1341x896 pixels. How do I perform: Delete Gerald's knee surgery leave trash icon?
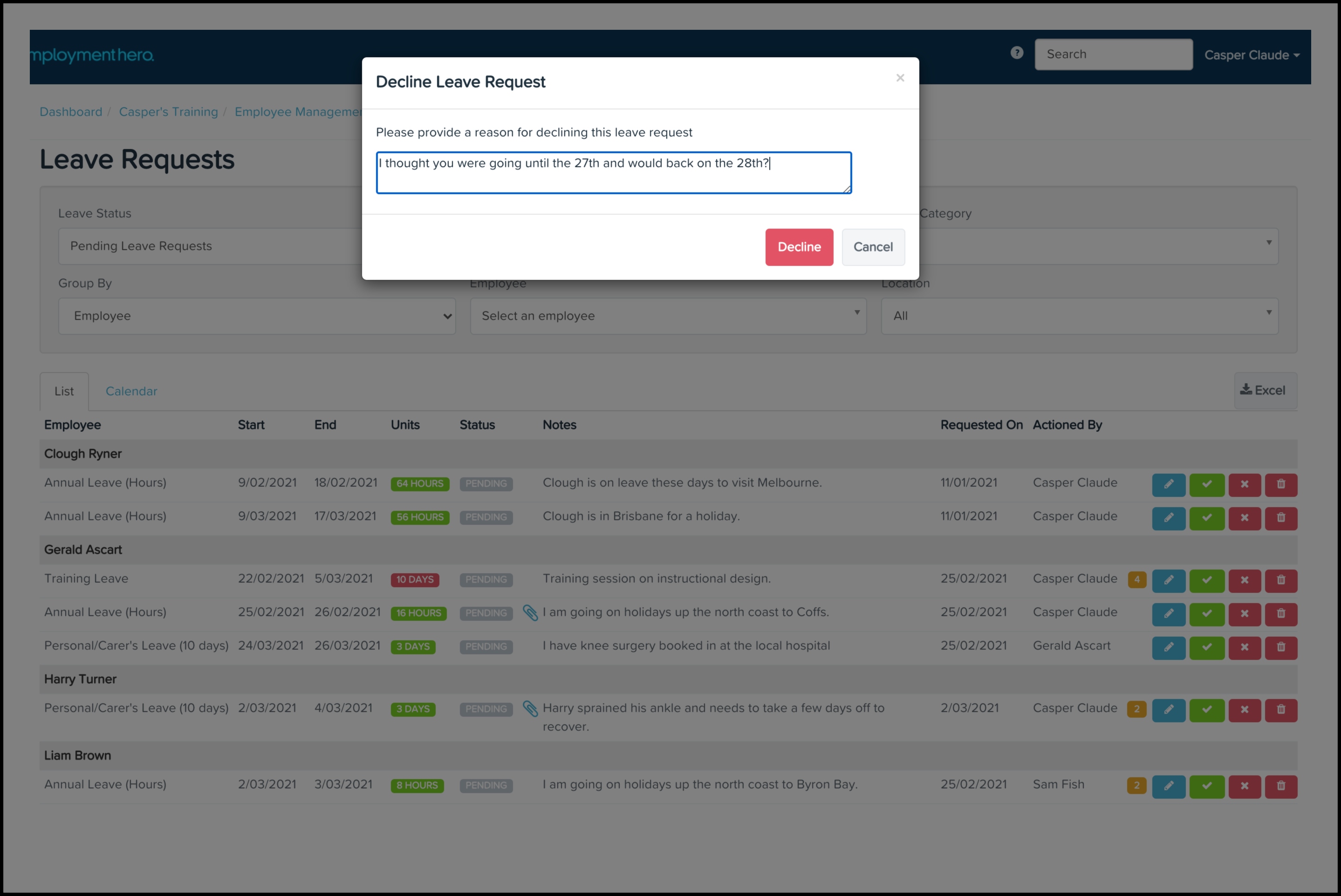(1281, 647)
